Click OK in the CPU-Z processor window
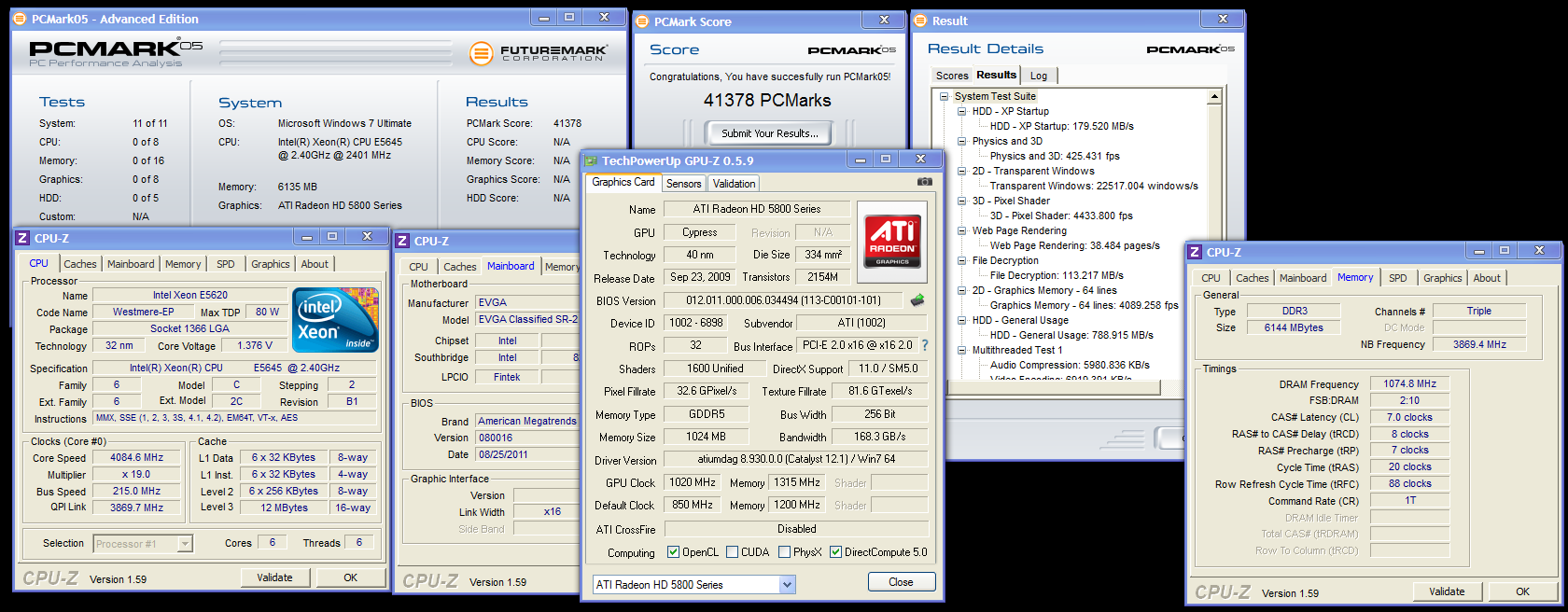The image size is (1568, 612). coord(350,577)
